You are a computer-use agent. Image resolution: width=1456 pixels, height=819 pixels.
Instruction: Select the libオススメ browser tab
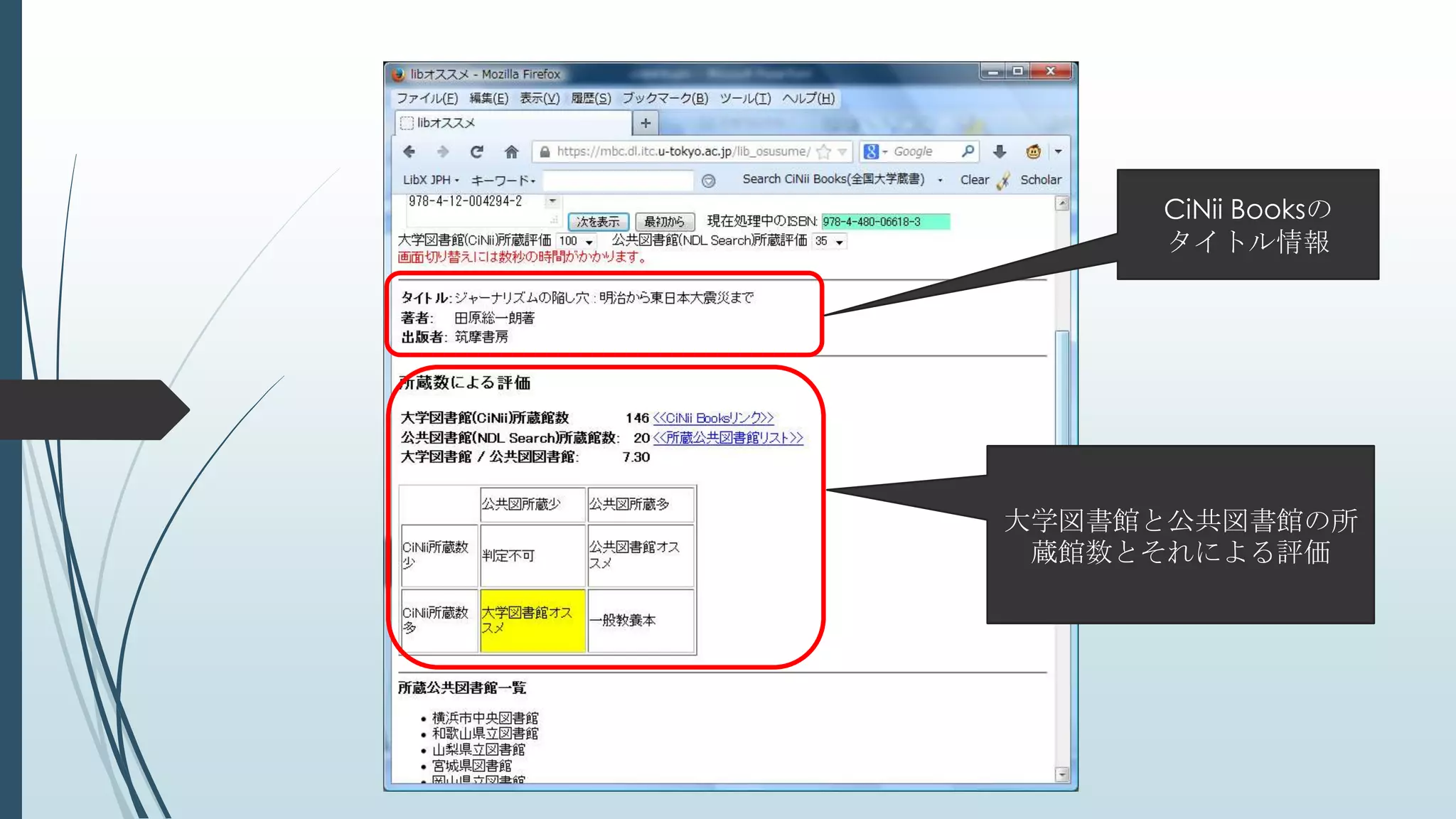click(x=513, y=123)
